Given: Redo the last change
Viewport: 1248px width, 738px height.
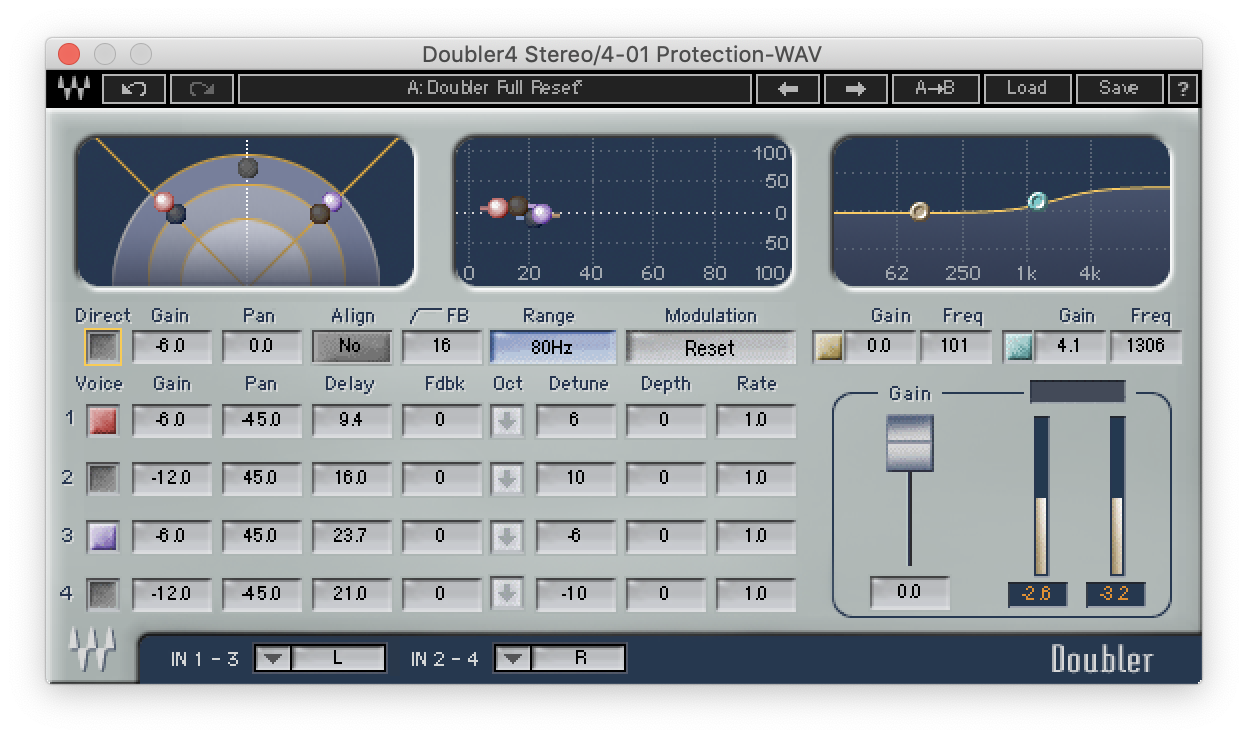Looking at the screenshot, I should click(202, 89).
